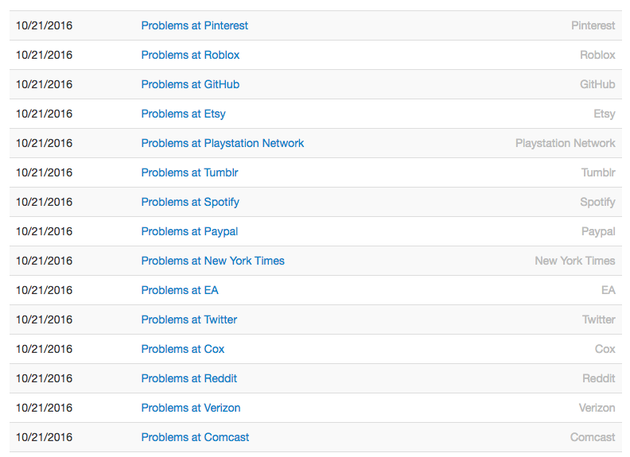Image resolution: width=630 pixels, height=457 pixels.
Task: Open the Problems at Spotify link
Action: point(190,202)
